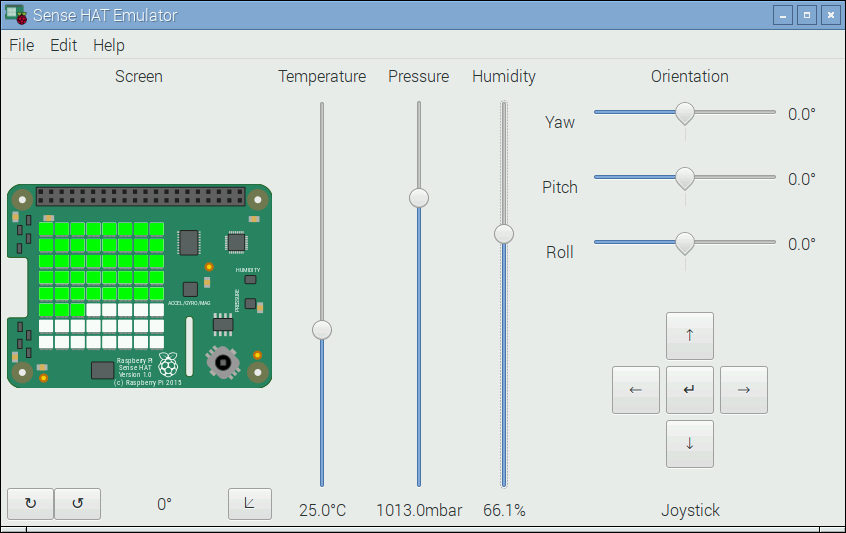Click the Pitch slider handle

click(685, 178)
